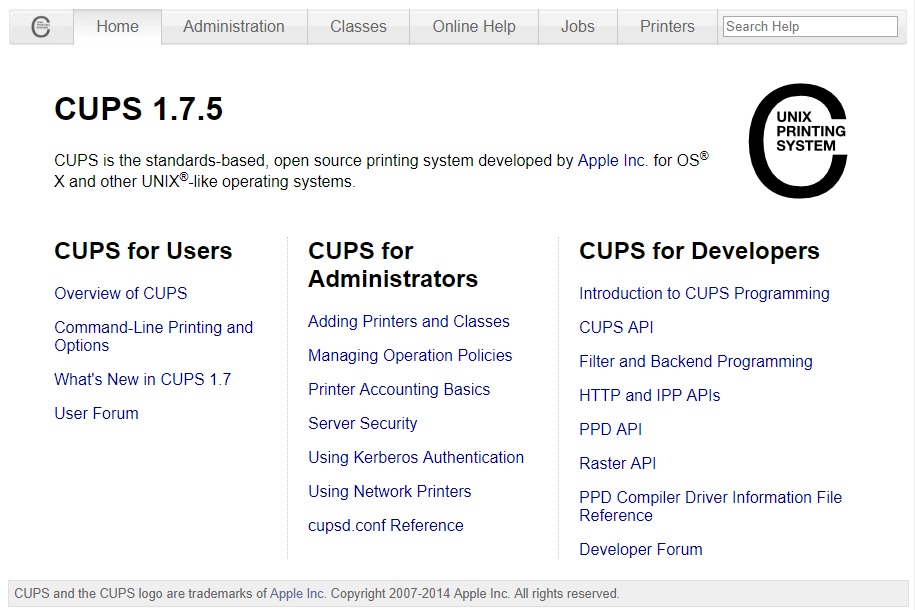This screenshot has width=915, height=610.
Task: Click the Search Help input field
Action: point(809,27)
